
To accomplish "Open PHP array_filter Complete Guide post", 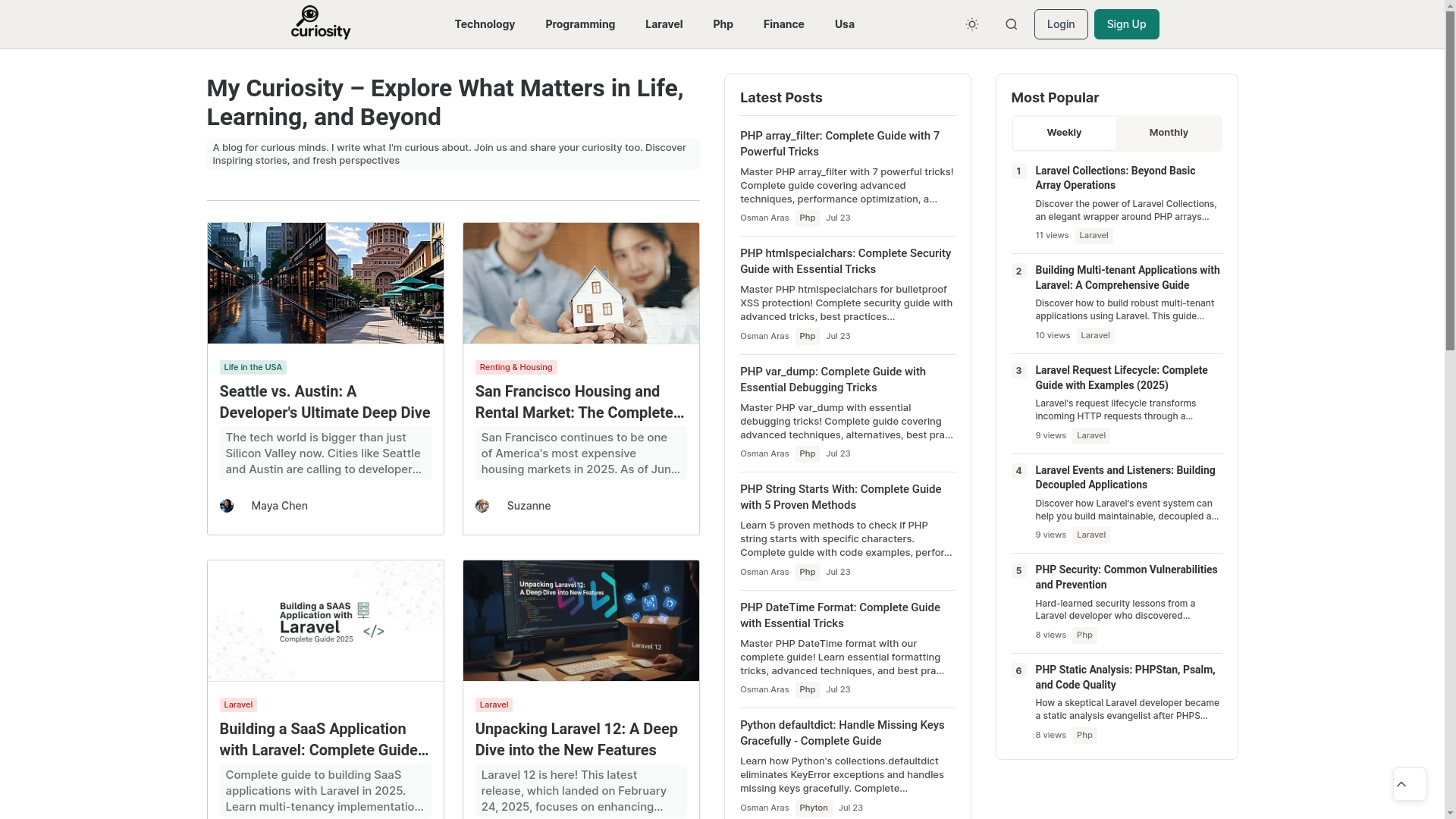I will click(x=839, y=143).
